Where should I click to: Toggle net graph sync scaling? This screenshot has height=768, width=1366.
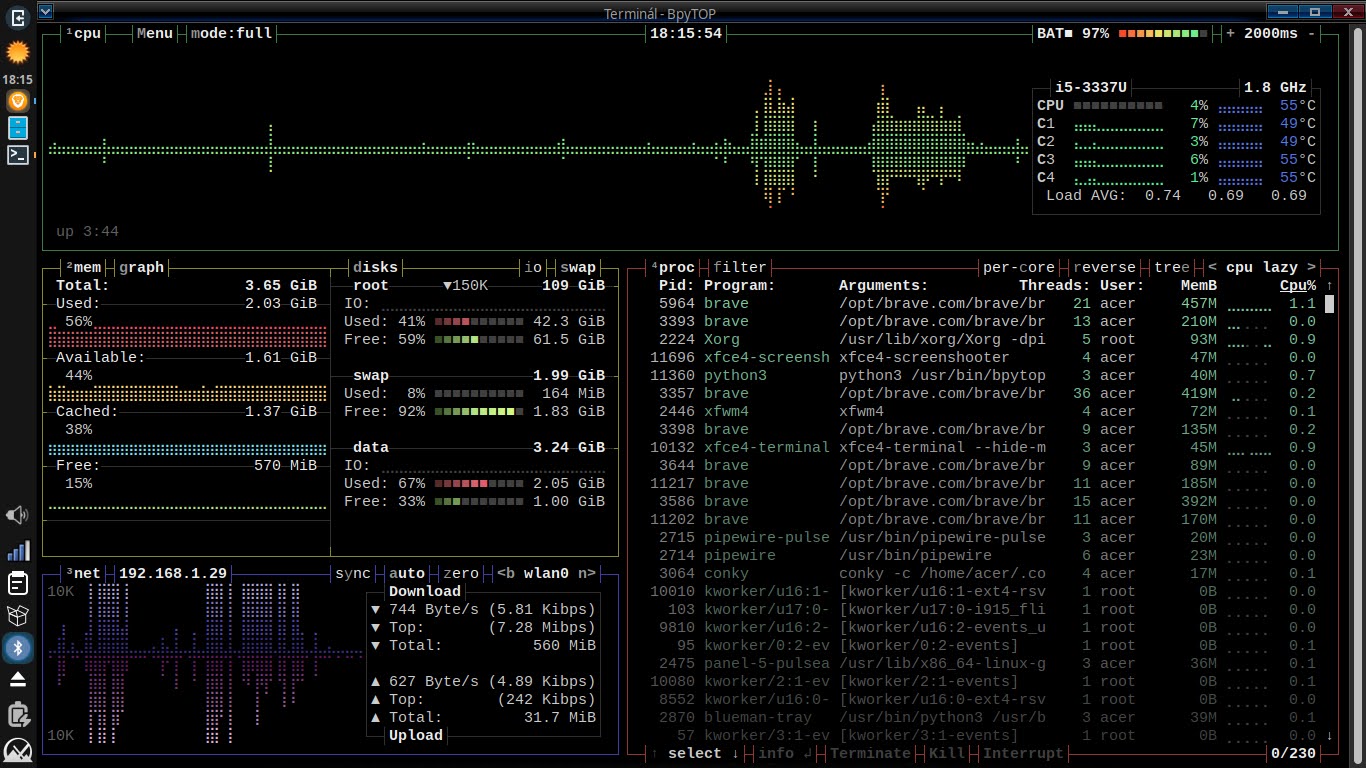pos(353,573)
